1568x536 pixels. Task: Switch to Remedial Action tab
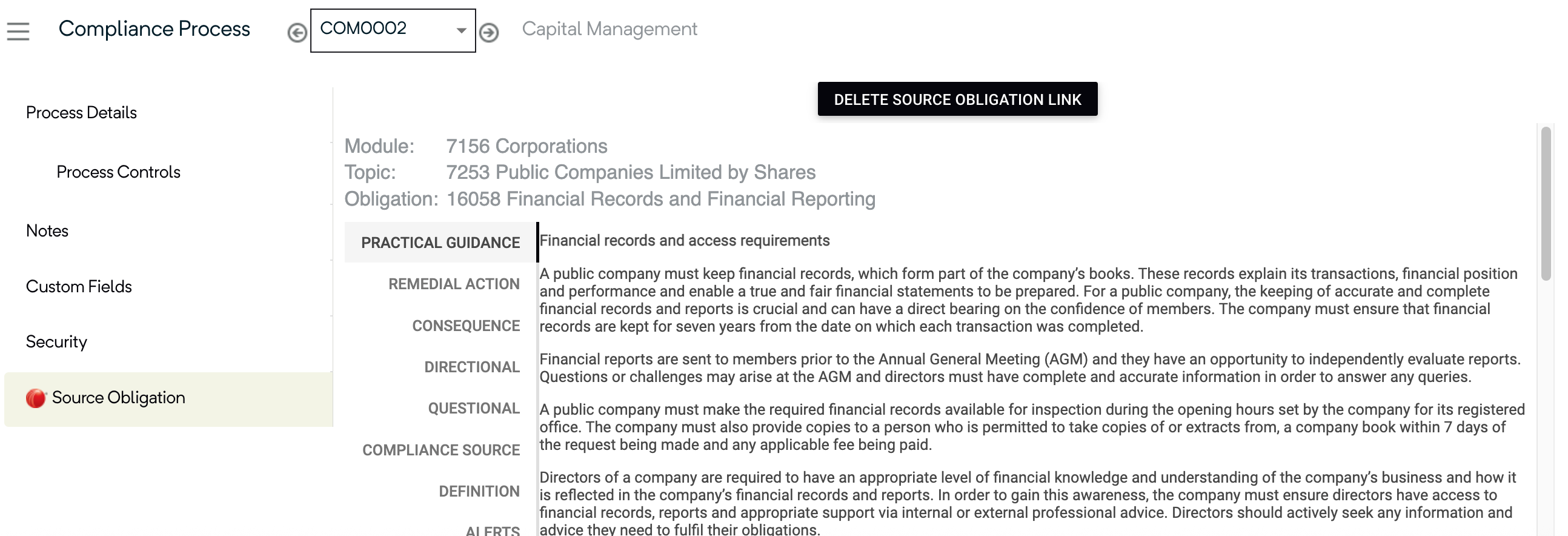click(x=454, y=284)
